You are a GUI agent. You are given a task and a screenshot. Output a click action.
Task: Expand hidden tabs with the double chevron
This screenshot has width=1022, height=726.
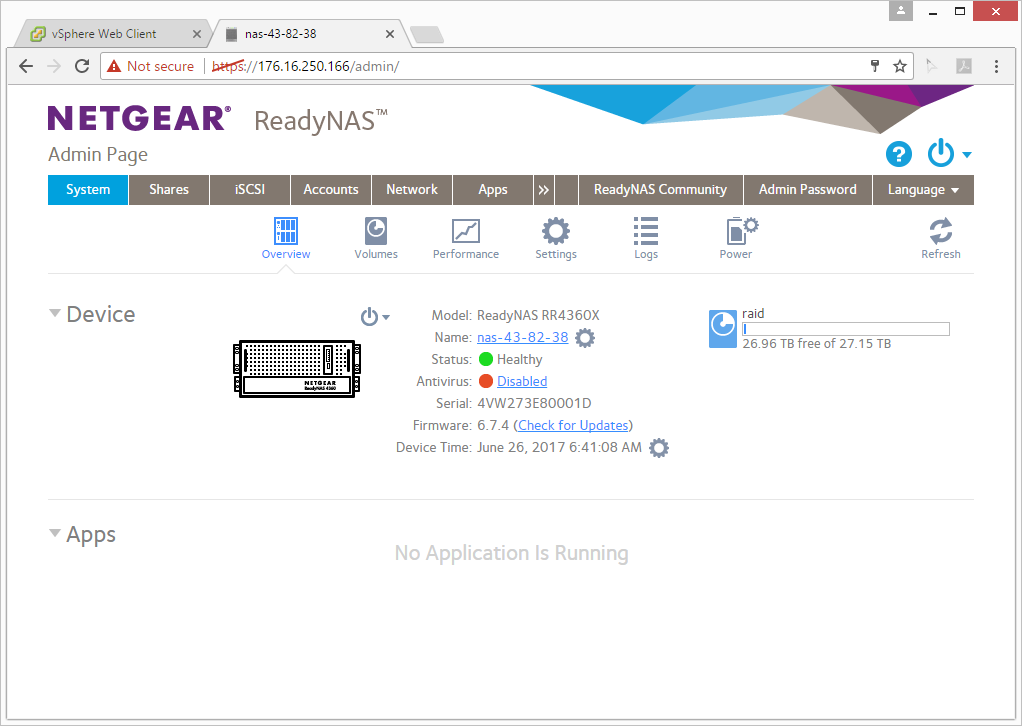tap(543, 190)
